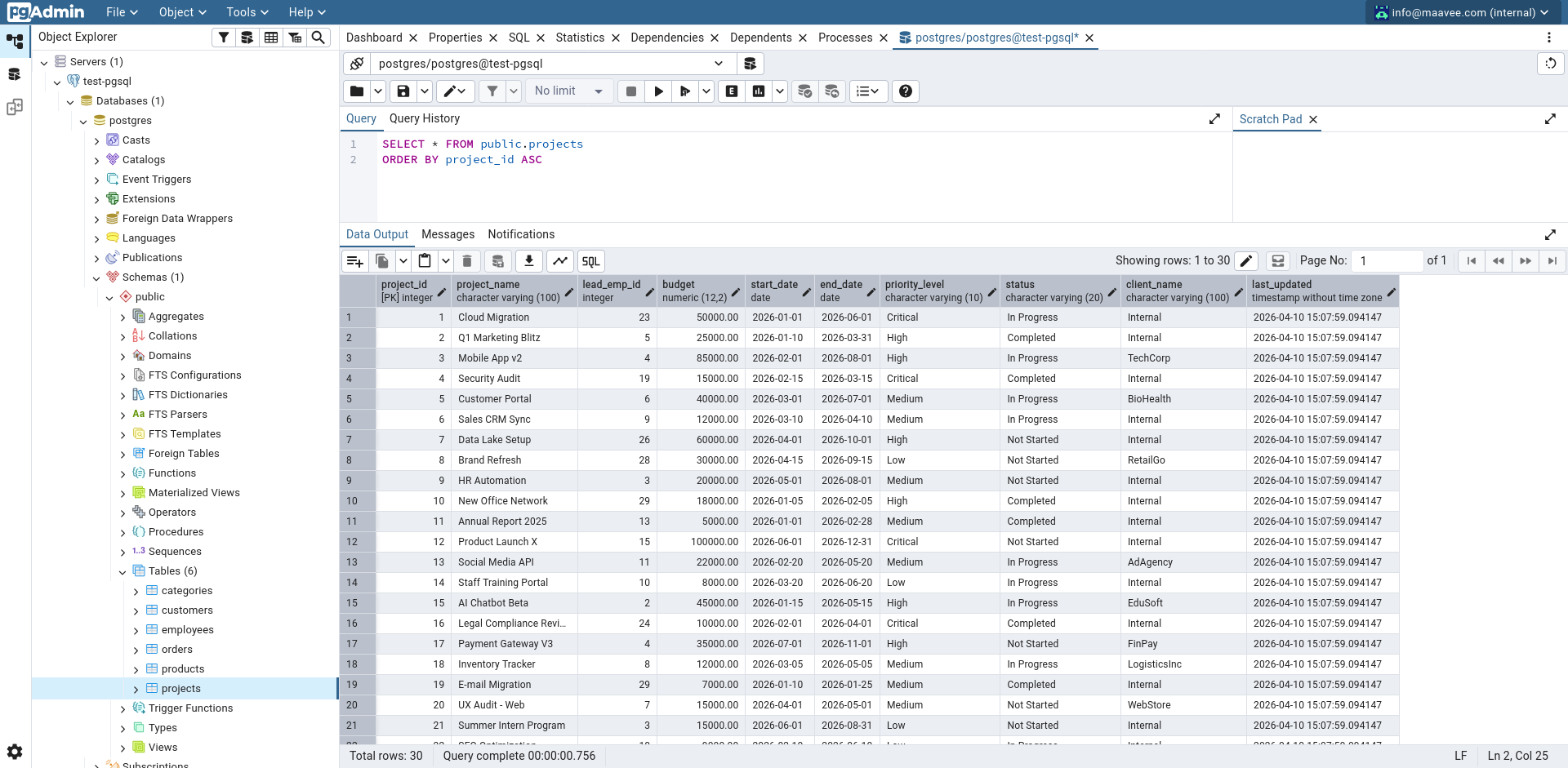Download the query results as CSV
This screenshot has width=1568, height=768.
tap(528, 260)
